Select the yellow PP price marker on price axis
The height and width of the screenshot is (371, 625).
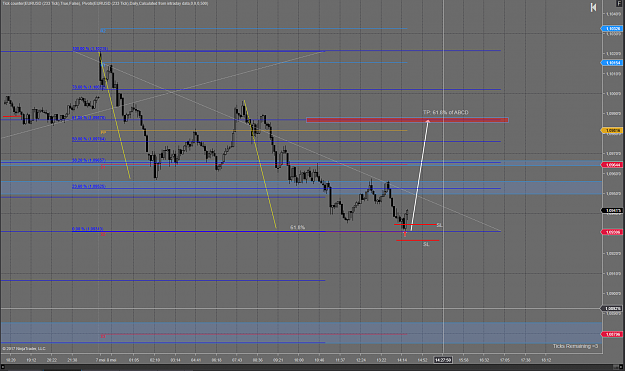tap(612, 131)
